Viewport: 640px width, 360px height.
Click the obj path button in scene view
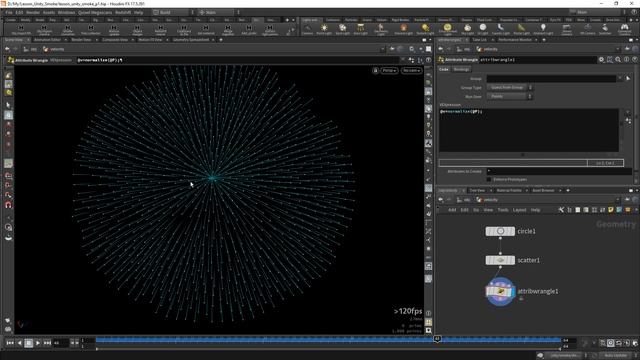point(30,49)
